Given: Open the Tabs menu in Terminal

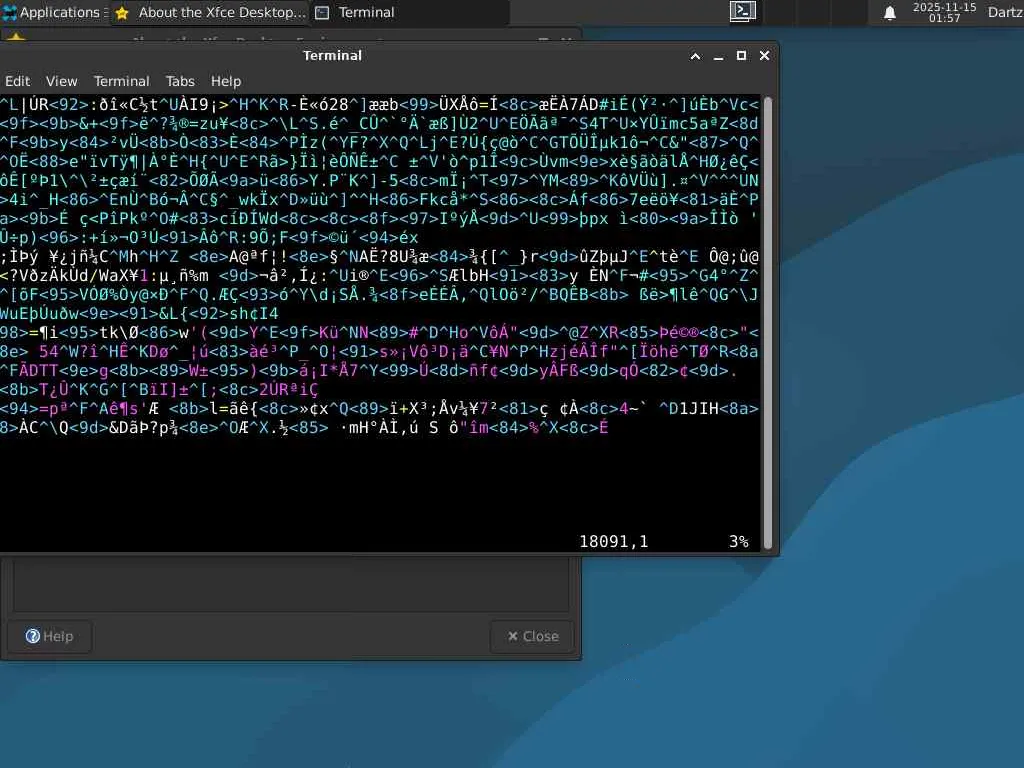Looking at the screenshot, I should coord(180,81).
